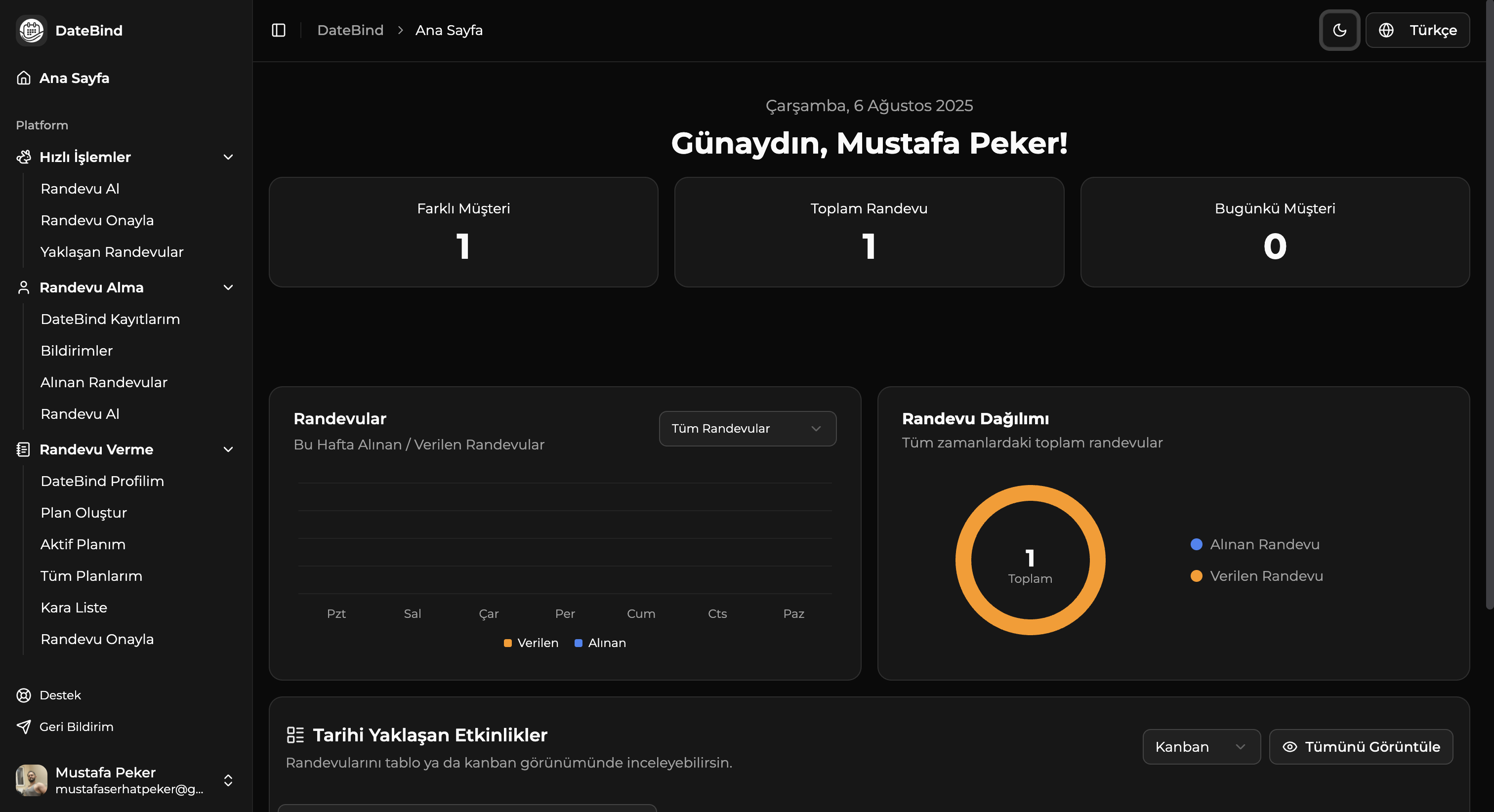Open DateBind Kayıtlarım menu item
Screen dimensions: 1494x812
(110, 319)
